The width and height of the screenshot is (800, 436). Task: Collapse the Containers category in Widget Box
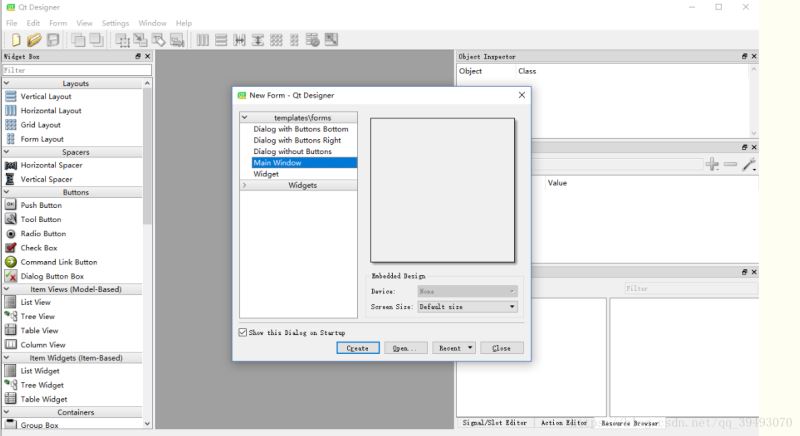click(x=7, y=412)
